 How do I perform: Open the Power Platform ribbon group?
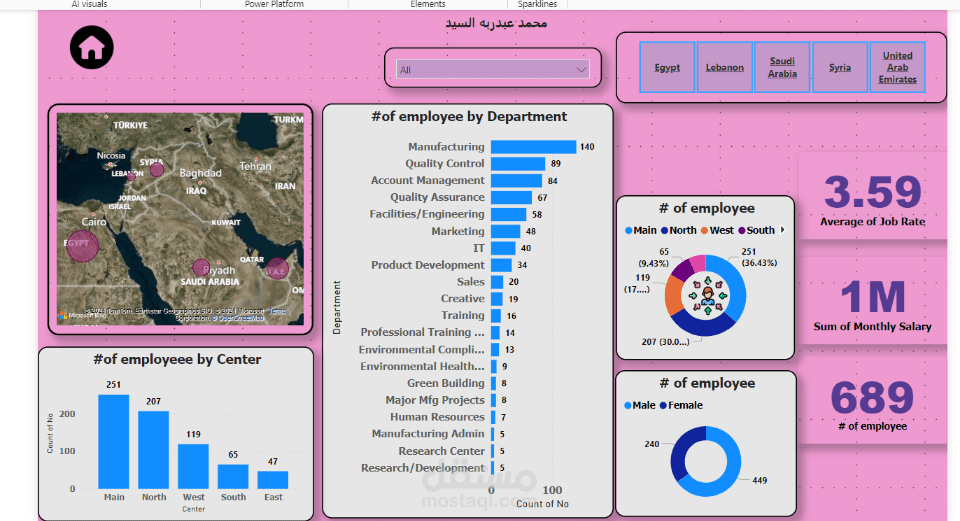pyautogui.click(x=274, y=4)
